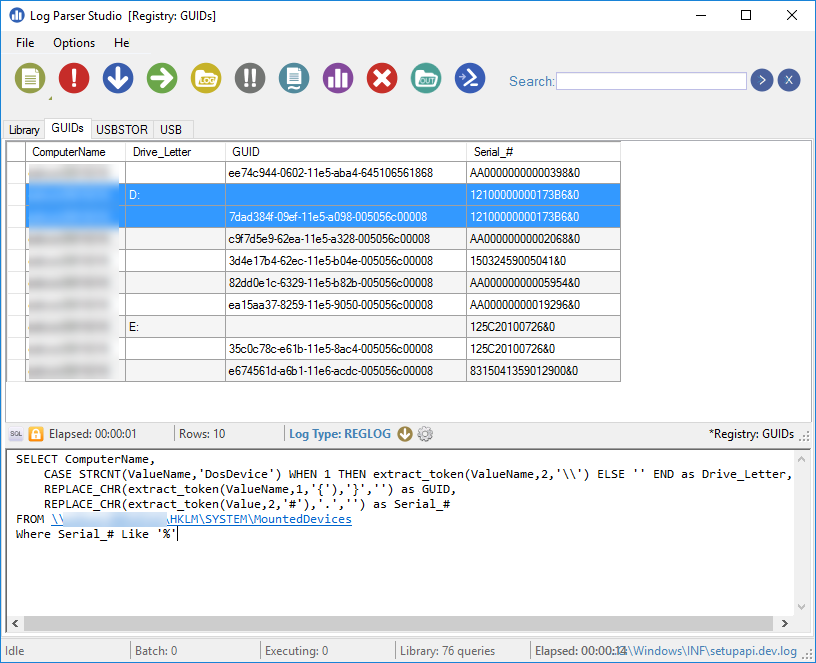
Task: Switch to the Library tab
Action: click(24, 130)
